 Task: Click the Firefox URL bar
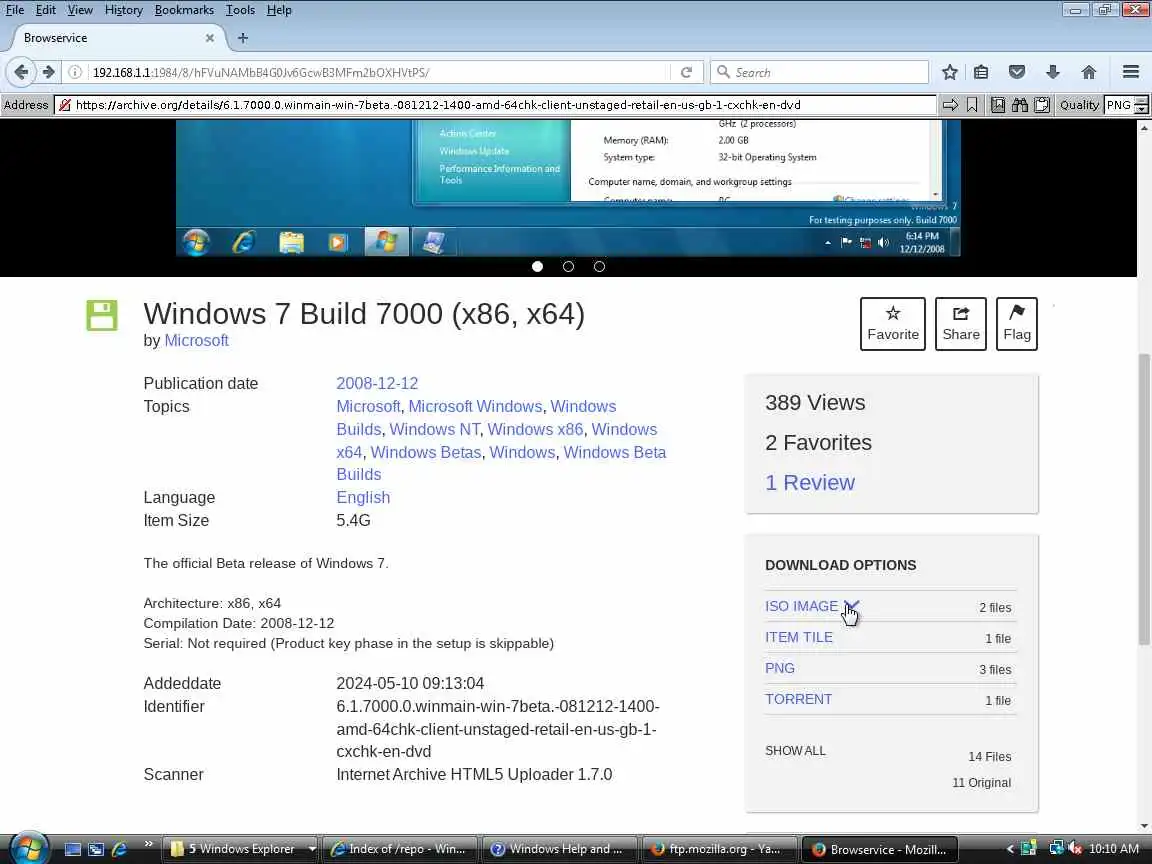[379, 72]
